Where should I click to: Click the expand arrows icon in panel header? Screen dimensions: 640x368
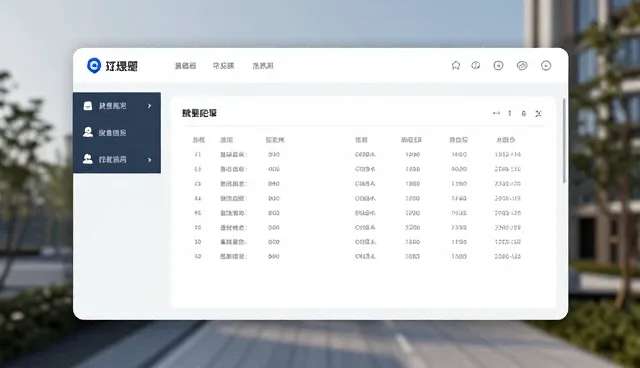point(538,113)
